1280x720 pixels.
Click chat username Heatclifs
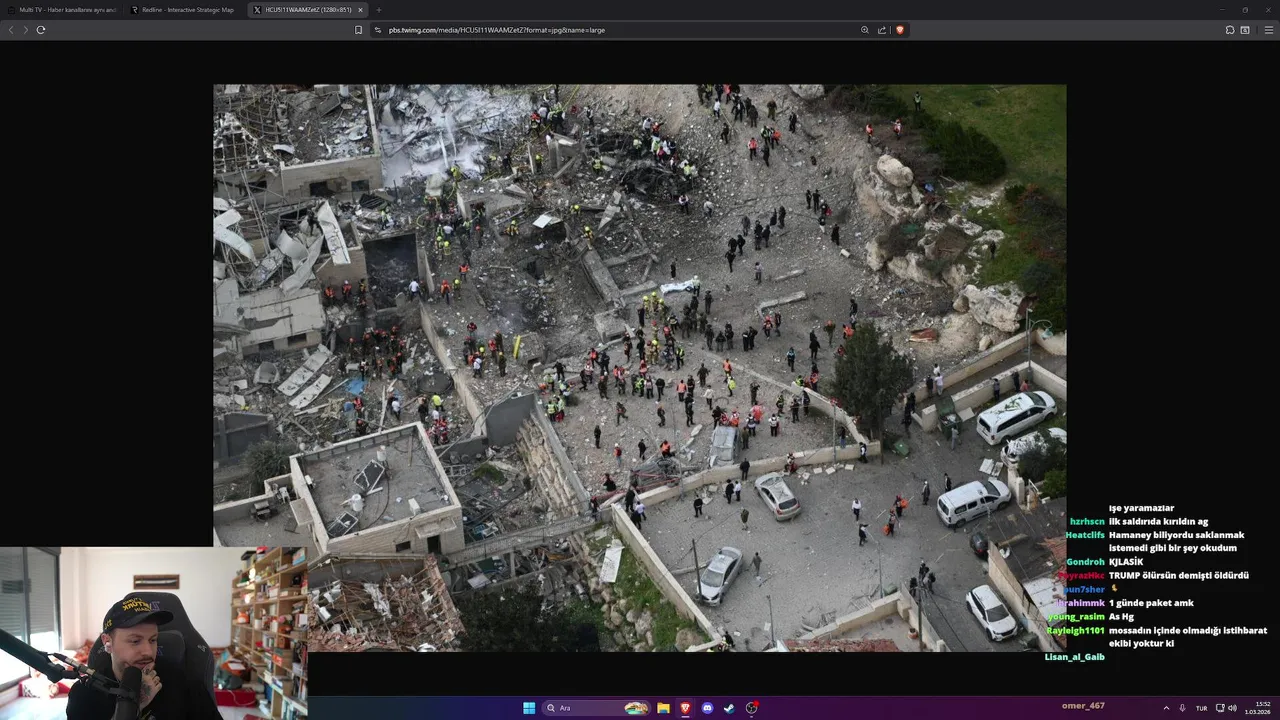[1085, 535]
